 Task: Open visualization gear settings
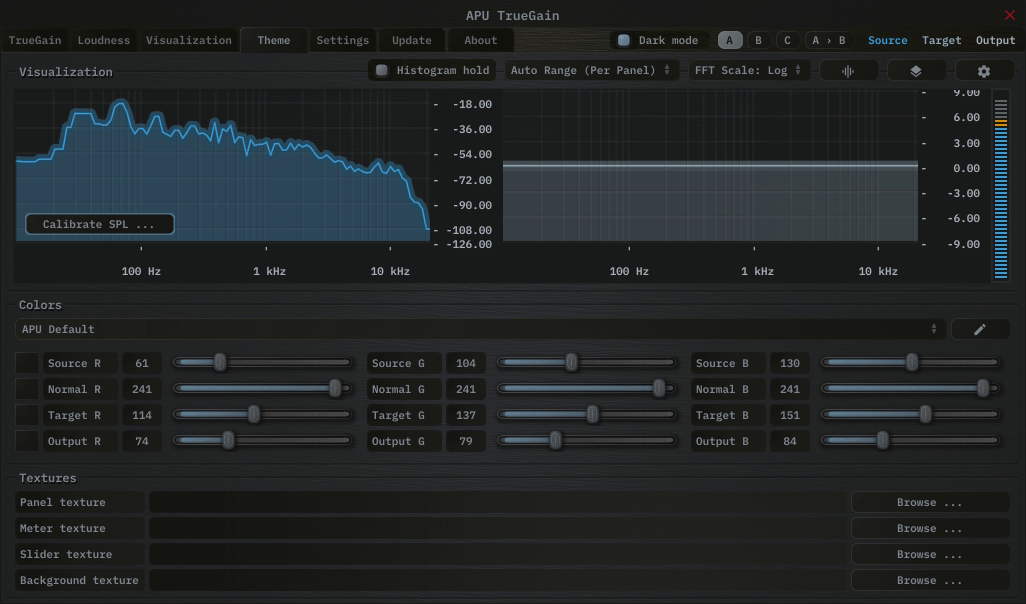[x=984, y=71]
